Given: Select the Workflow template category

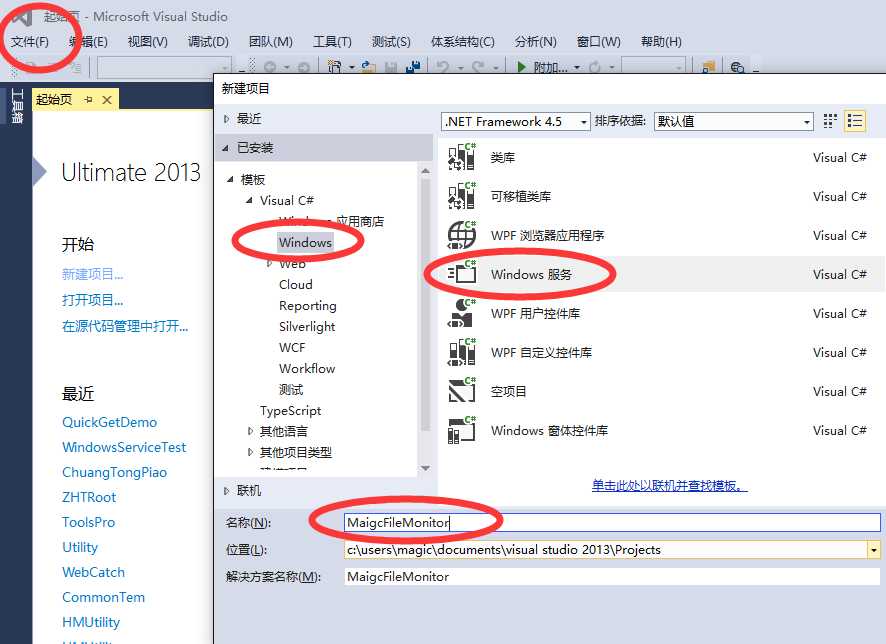Looking at the screenshot, I should coord(307,368).
